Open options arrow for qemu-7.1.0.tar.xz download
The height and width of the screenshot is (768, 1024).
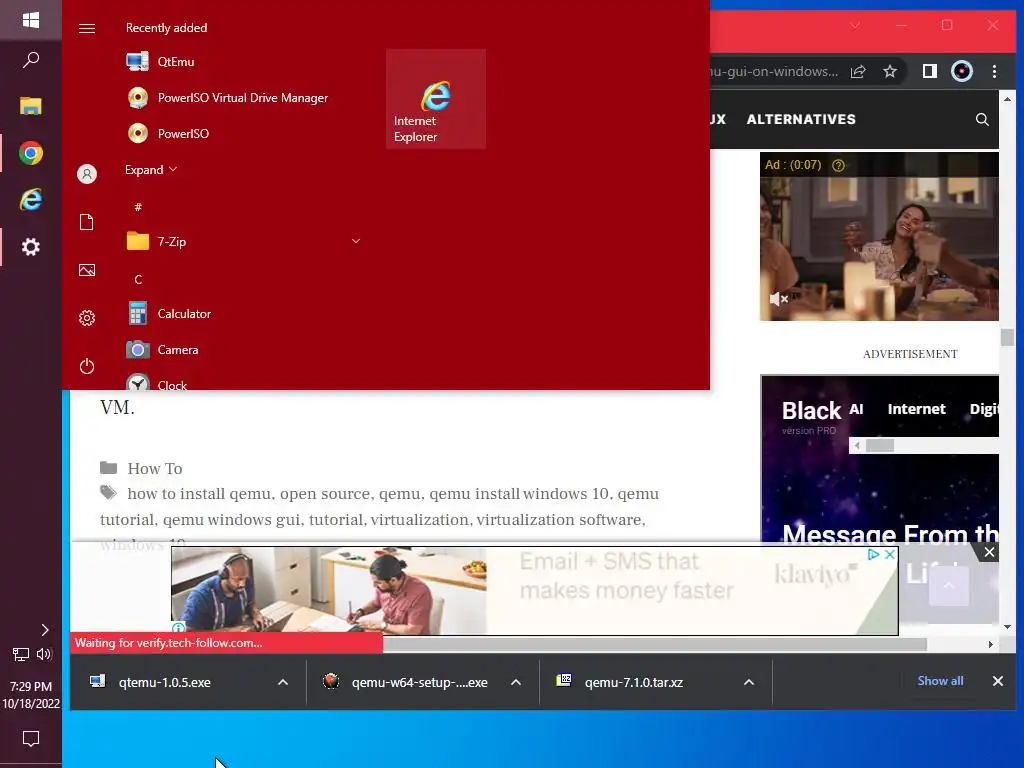tap(749, 682)
